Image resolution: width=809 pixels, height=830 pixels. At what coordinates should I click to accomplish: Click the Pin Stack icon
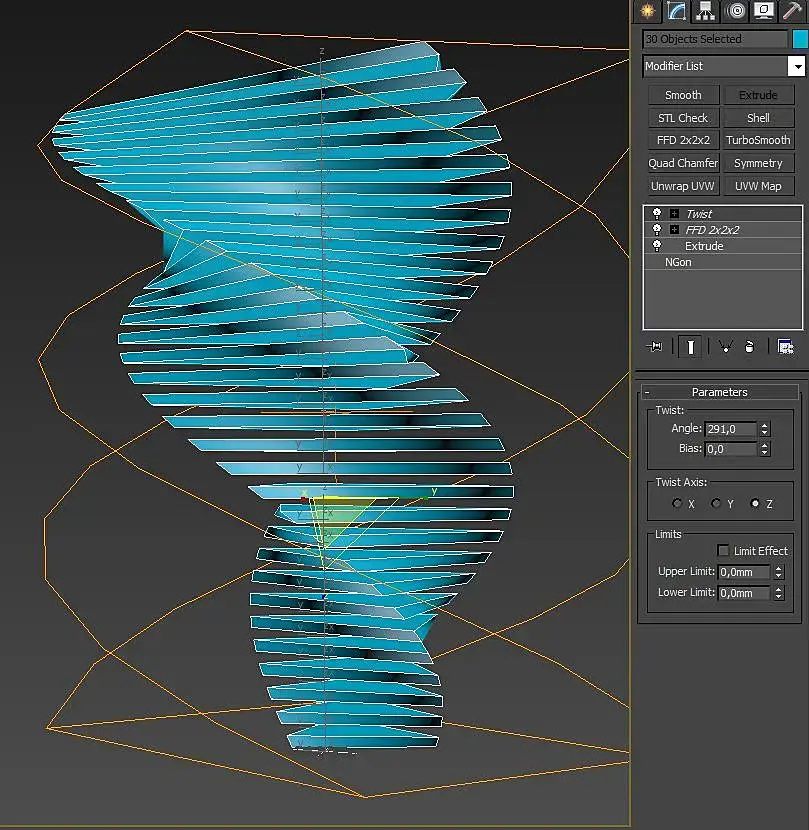pyautogui.click(x=654, y=347)
